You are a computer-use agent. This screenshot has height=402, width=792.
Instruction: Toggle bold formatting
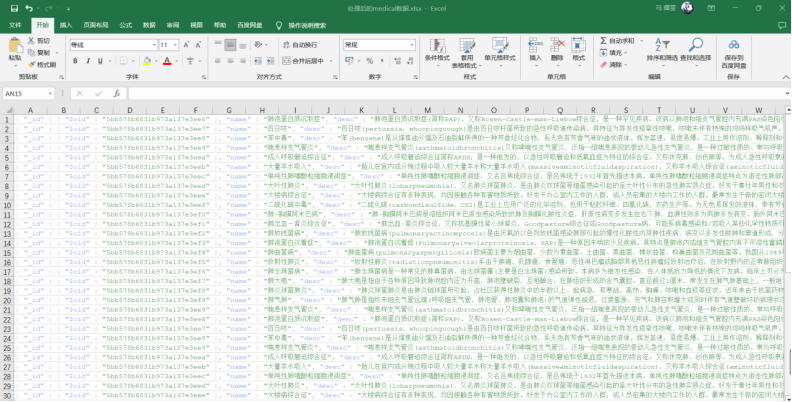coord(74,61)
